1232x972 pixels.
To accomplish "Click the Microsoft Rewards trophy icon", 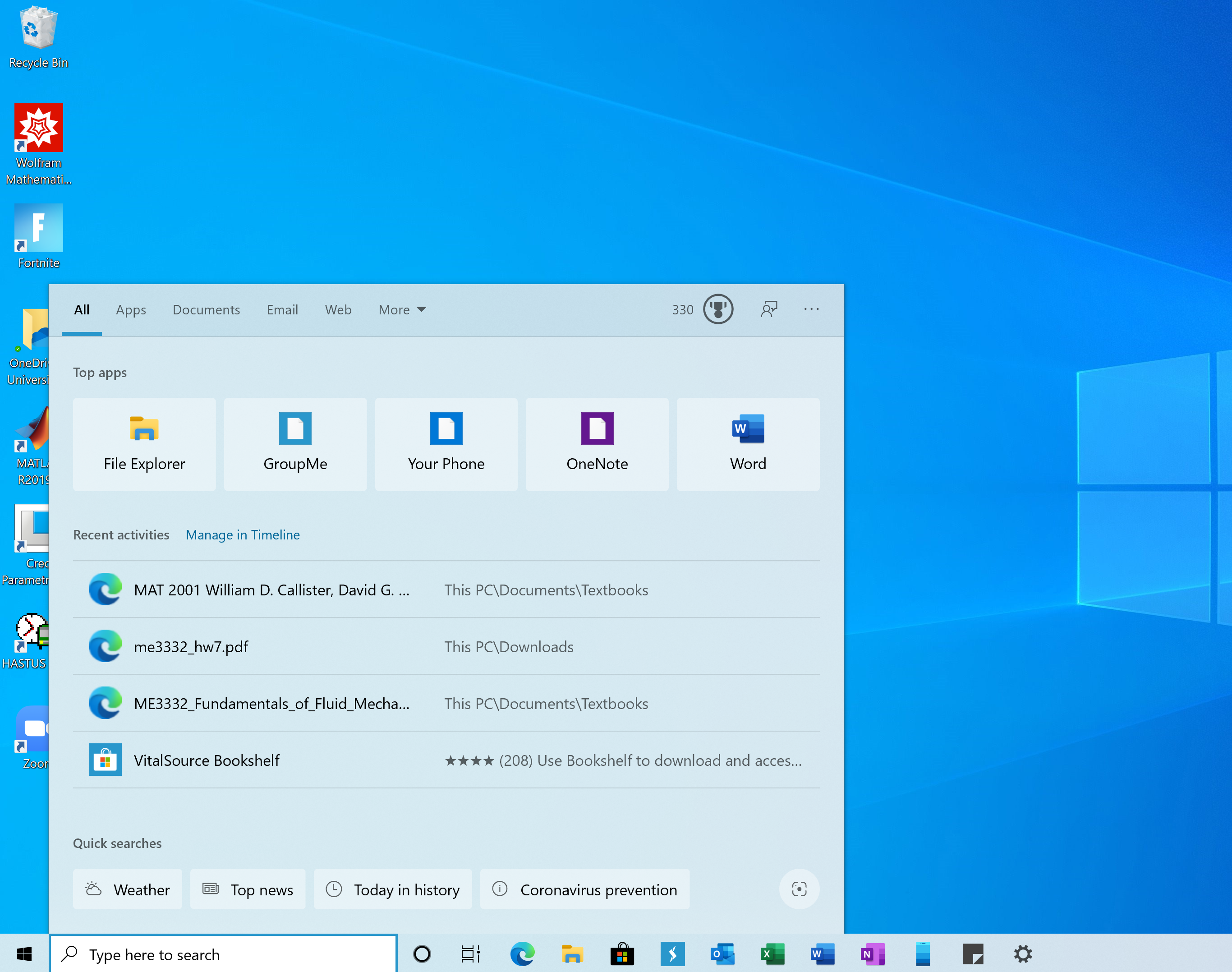I will [x=718, y=309].
